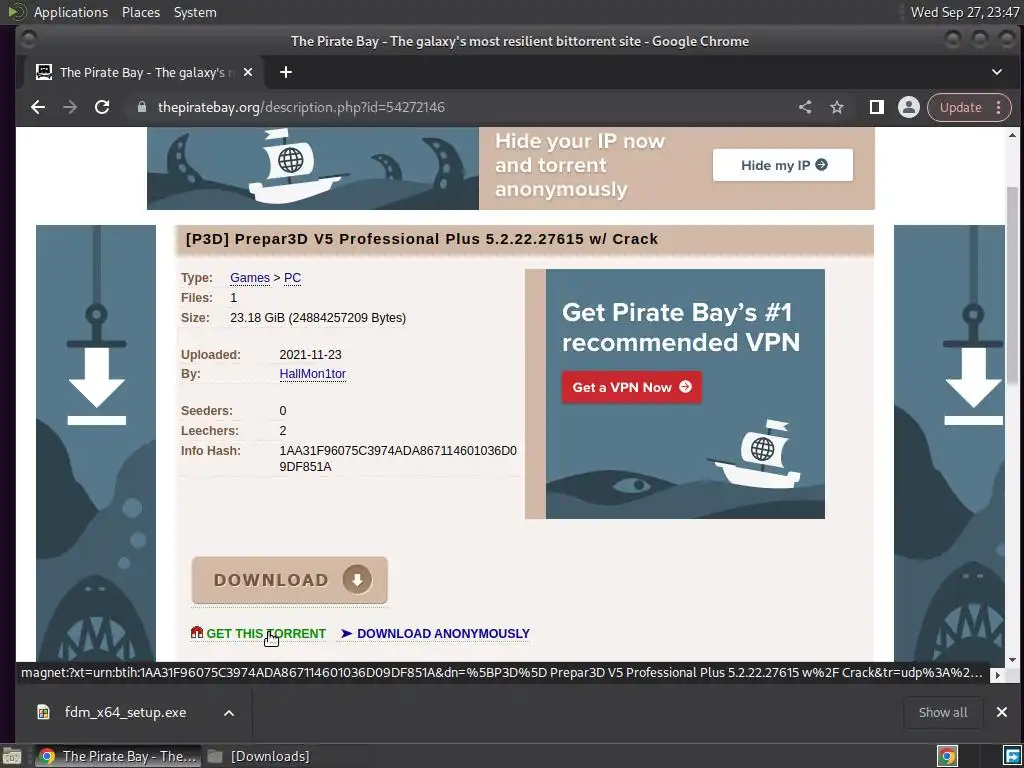Click the magnet icon beside Get This Torrent
The image size is (1024, 768).
click(x=197, y=632)
